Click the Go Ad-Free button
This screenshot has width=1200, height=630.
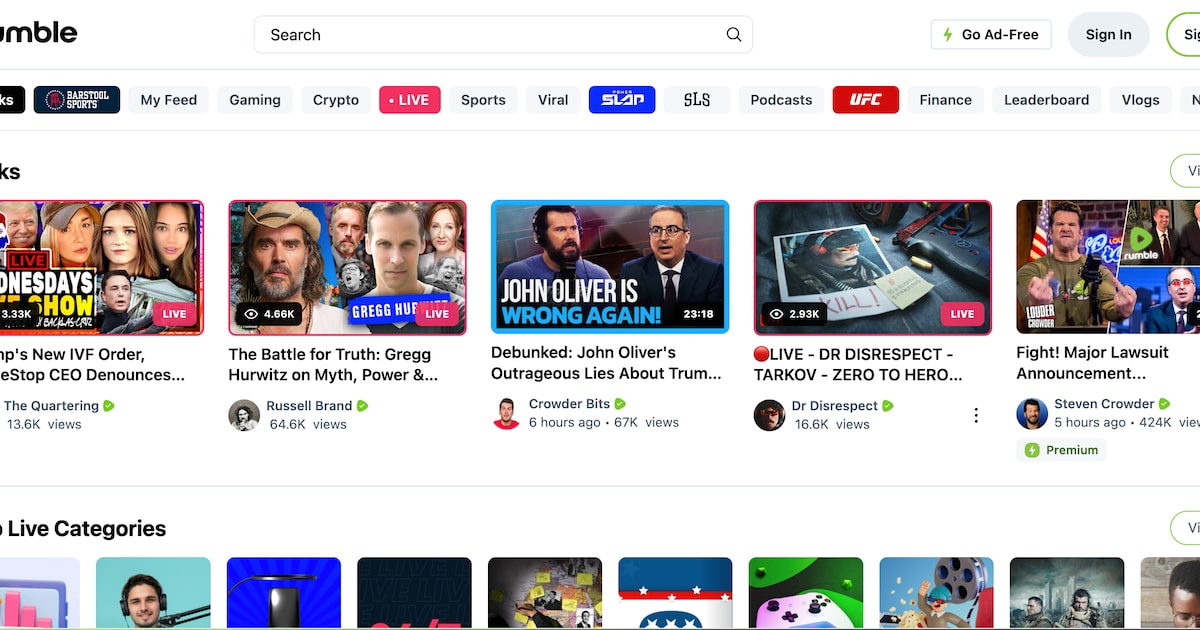(991, 34)
